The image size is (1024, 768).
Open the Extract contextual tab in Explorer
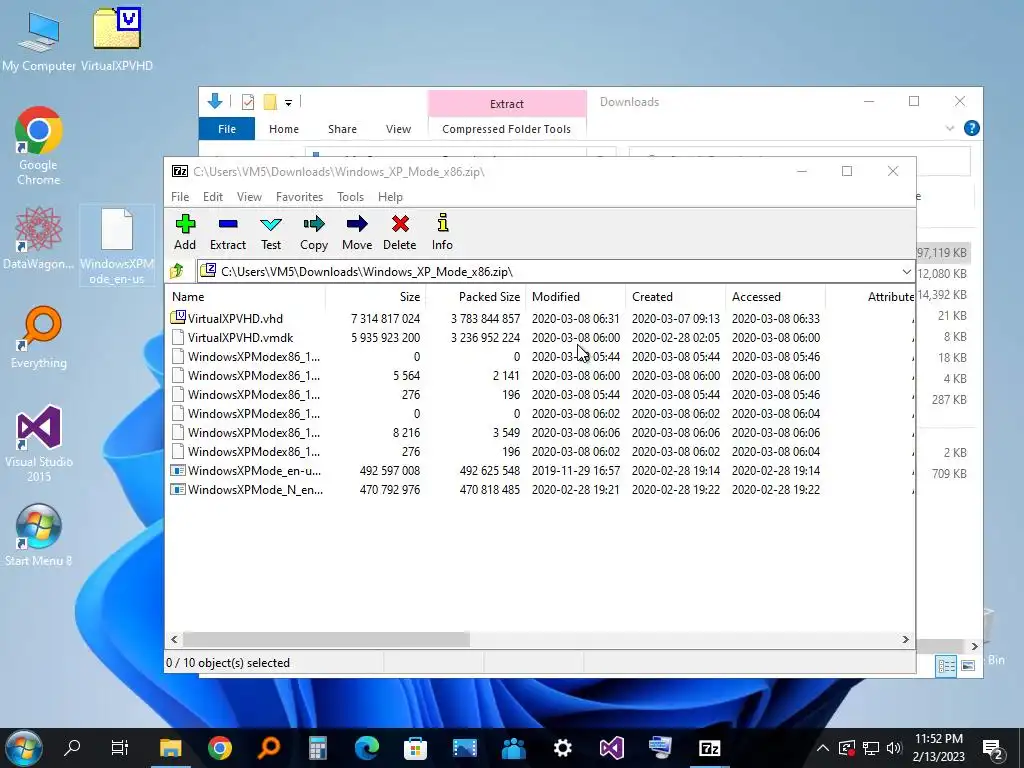tap(507, 104)
